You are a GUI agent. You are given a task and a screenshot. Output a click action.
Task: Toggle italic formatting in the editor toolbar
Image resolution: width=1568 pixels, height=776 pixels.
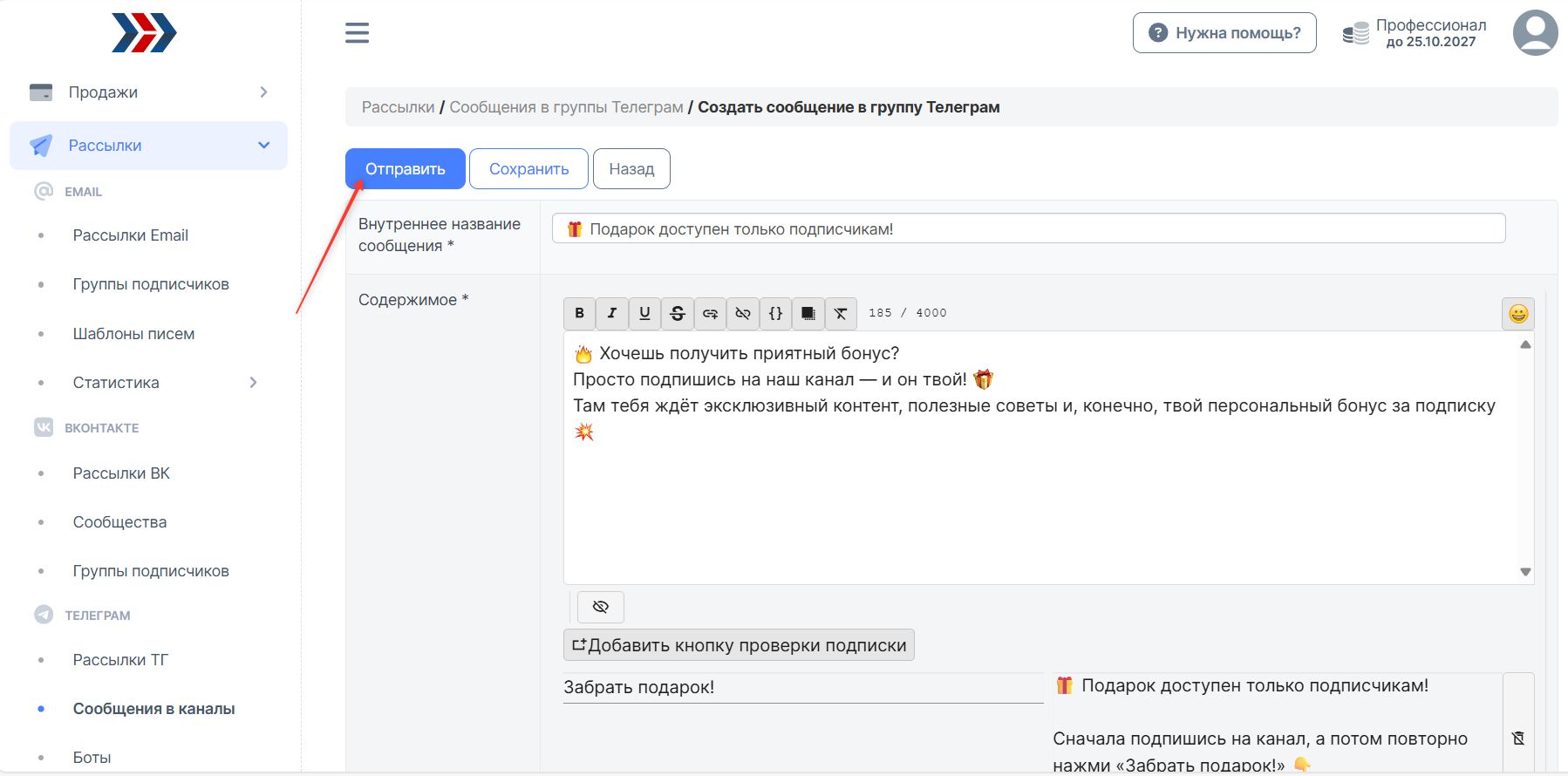612,313
